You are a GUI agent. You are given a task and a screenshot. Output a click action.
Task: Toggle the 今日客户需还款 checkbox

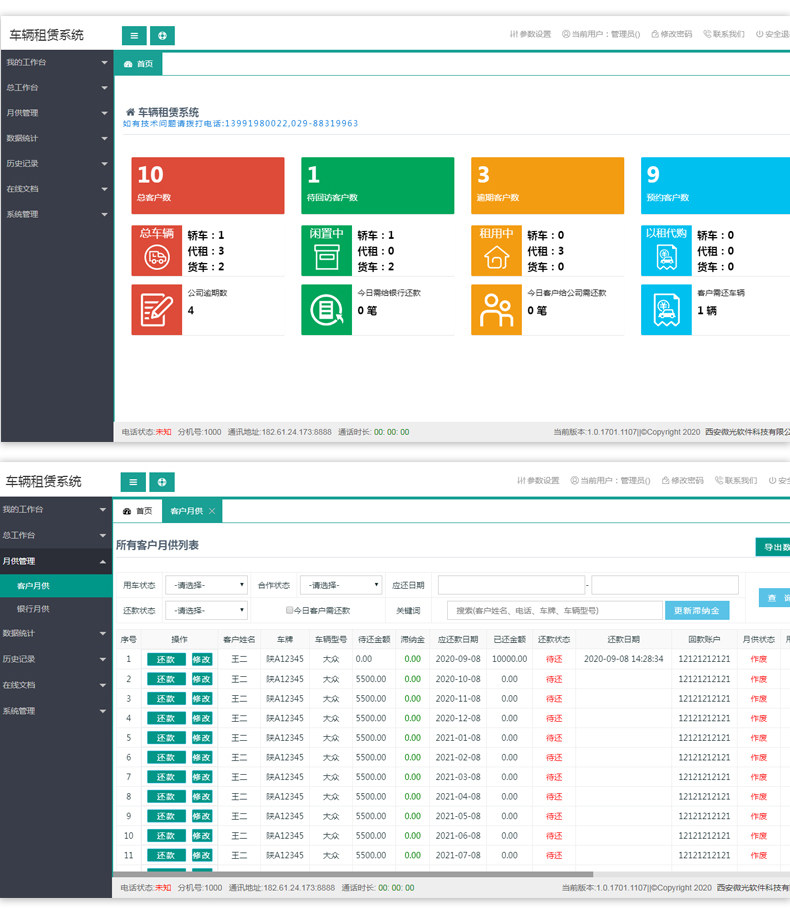pos(289,610)
